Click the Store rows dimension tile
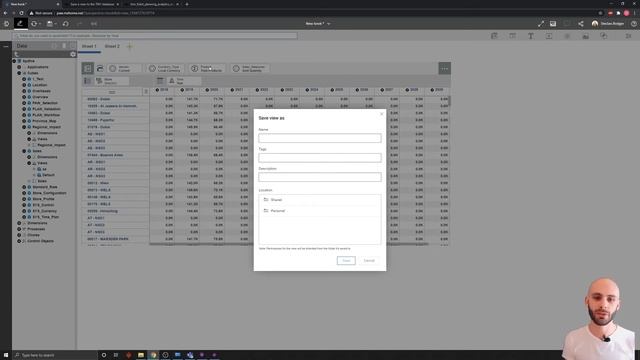The width and height of the screenshot is (640, 360). click(x=112, y=81)
